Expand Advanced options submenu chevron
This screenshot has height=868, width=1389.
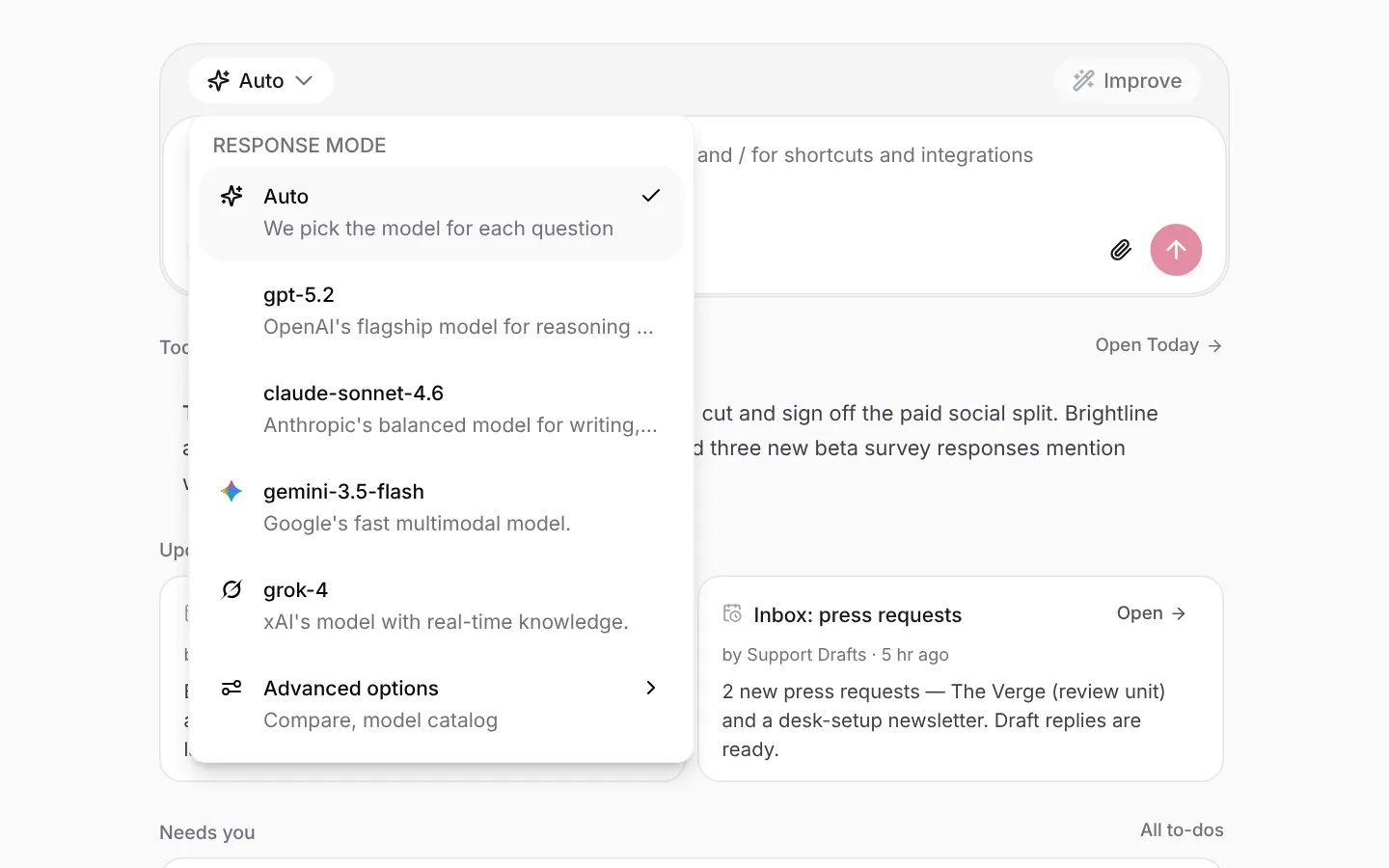pyautogui.click(x=651, y=688)
